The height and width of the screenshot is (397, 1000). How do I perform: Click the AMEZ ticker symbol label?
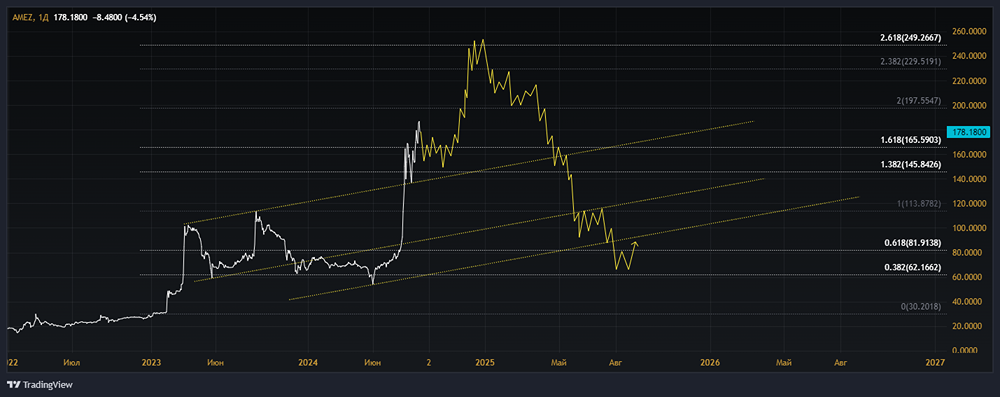24,18
